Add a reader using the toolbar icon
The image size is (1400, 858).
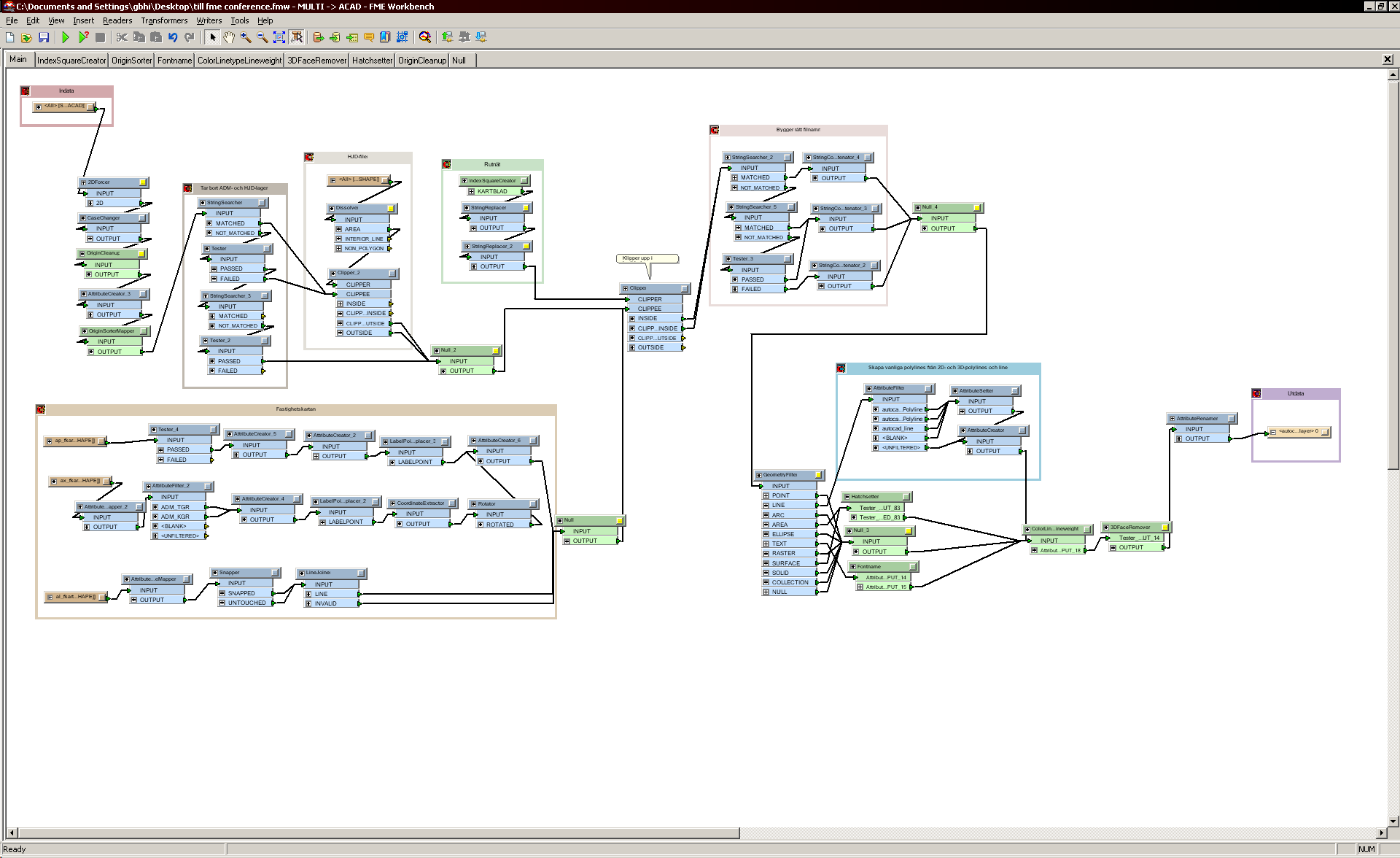point(319,37)
